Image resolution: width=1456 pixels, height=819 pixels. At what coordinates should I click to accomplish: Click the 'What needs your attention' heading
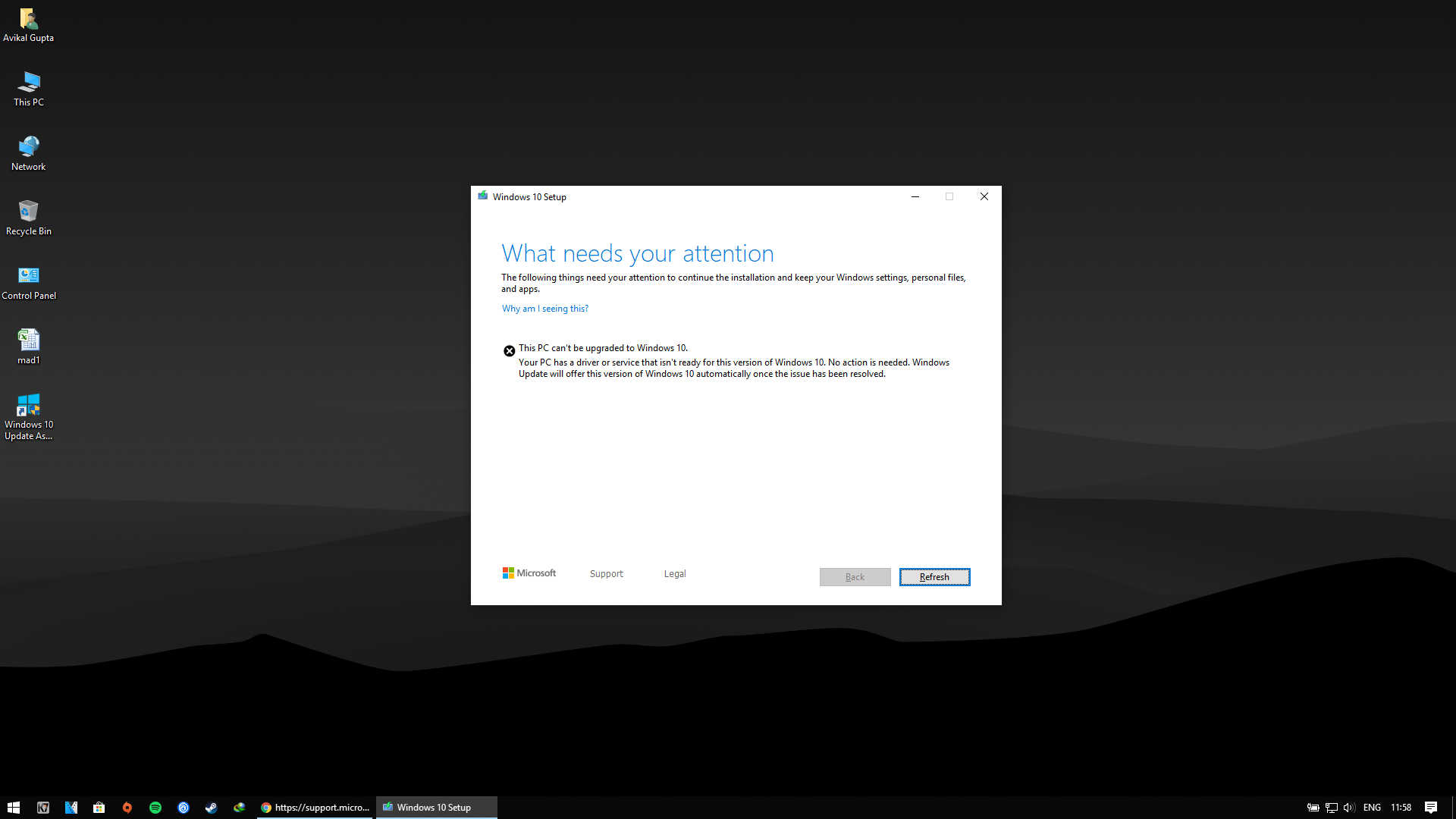coord(638,253)
